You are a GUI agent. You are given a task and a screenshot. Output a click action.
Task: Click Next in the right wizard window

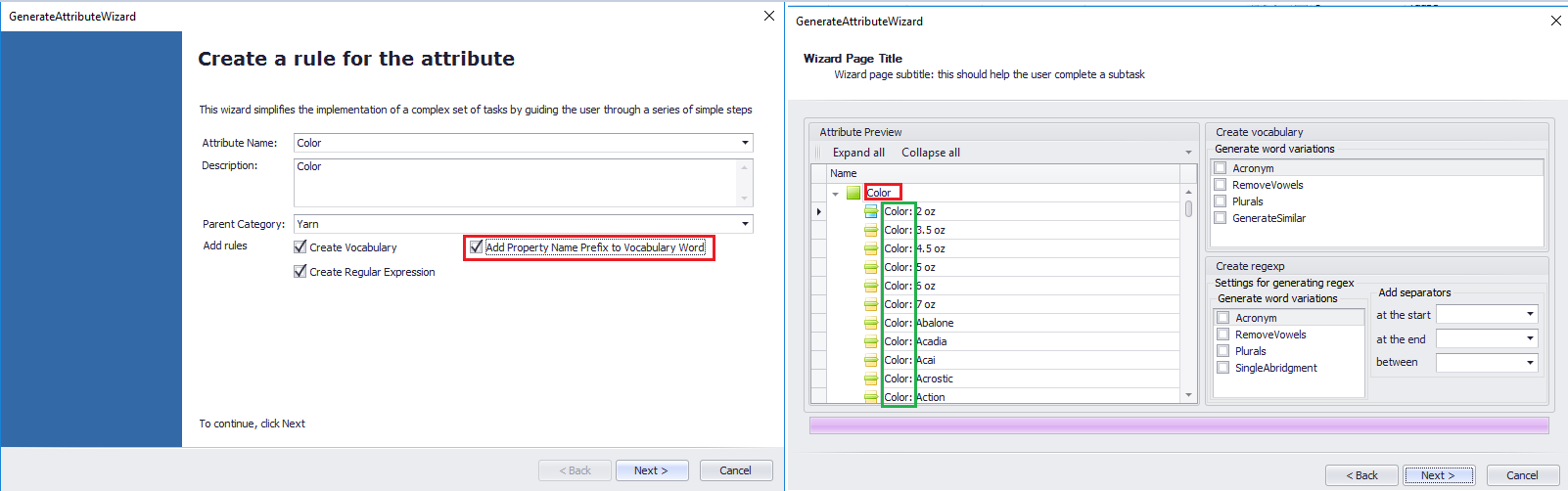tap(1440, 475)
